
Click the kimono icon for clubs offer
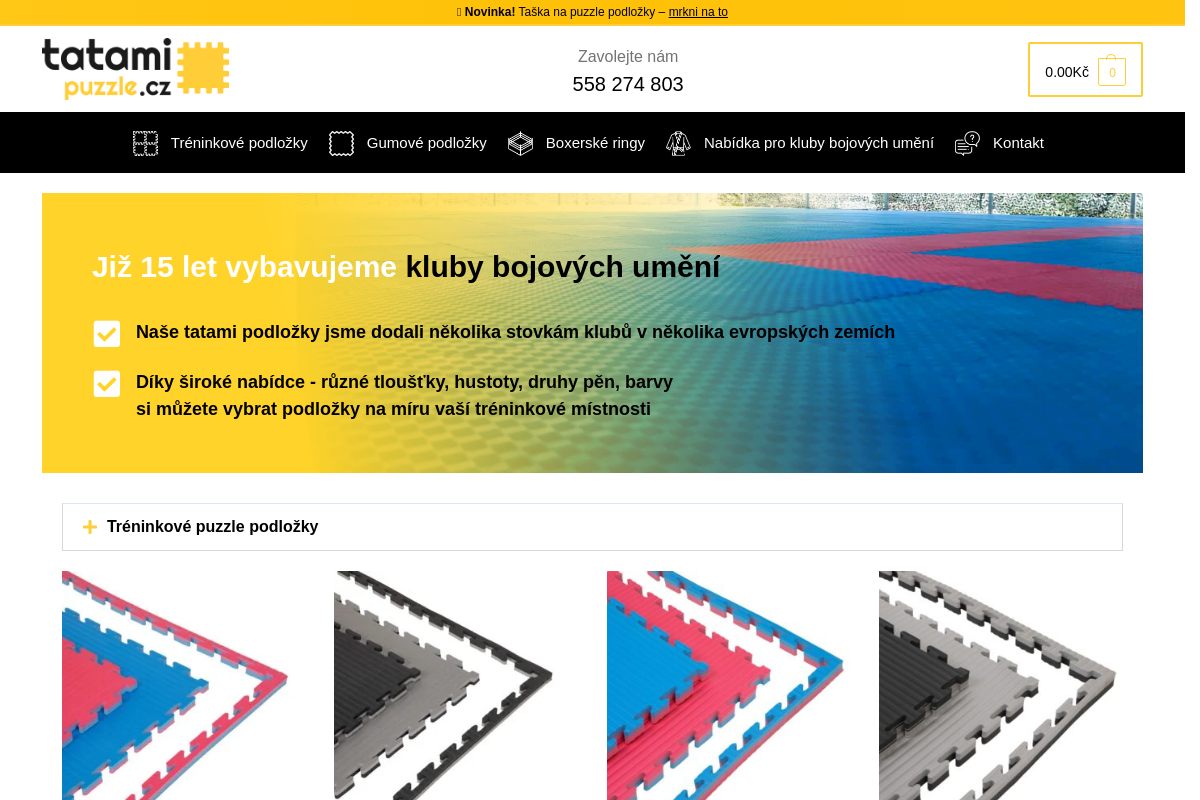[x=678, y=143]
